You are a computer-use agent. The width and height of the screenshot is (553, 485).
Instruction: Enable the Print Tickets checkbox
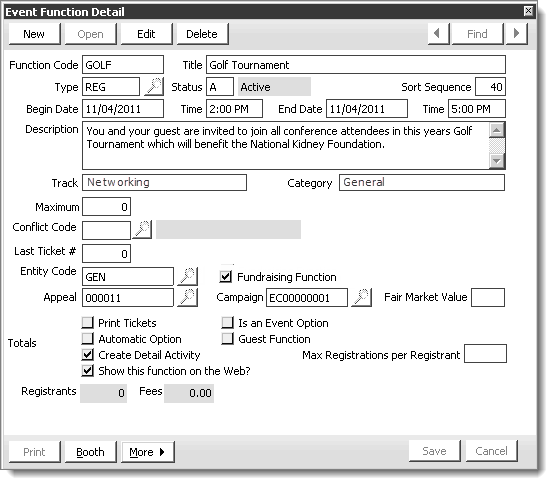pos(87,322)
